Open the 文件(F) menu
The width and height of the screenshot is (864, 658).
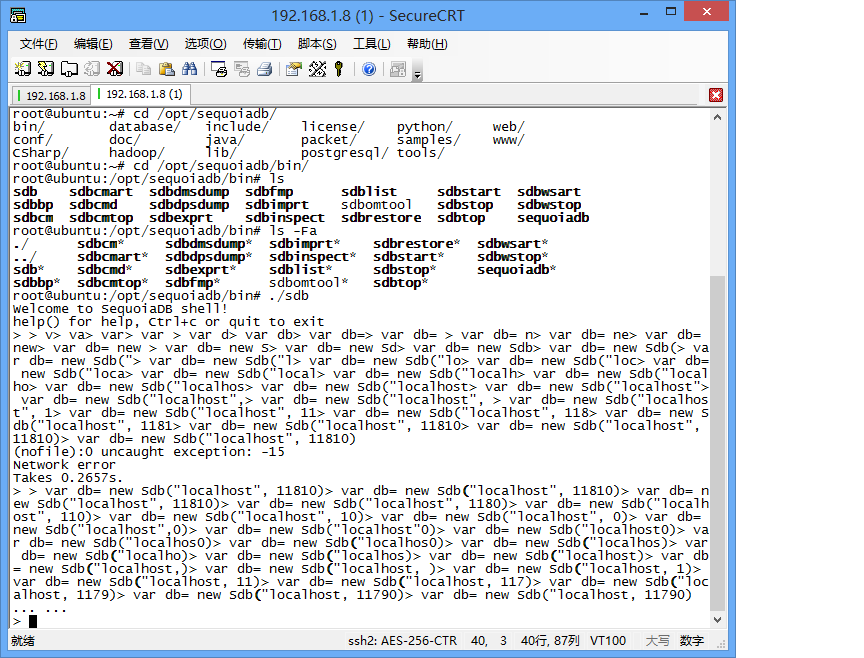point(39,44)
